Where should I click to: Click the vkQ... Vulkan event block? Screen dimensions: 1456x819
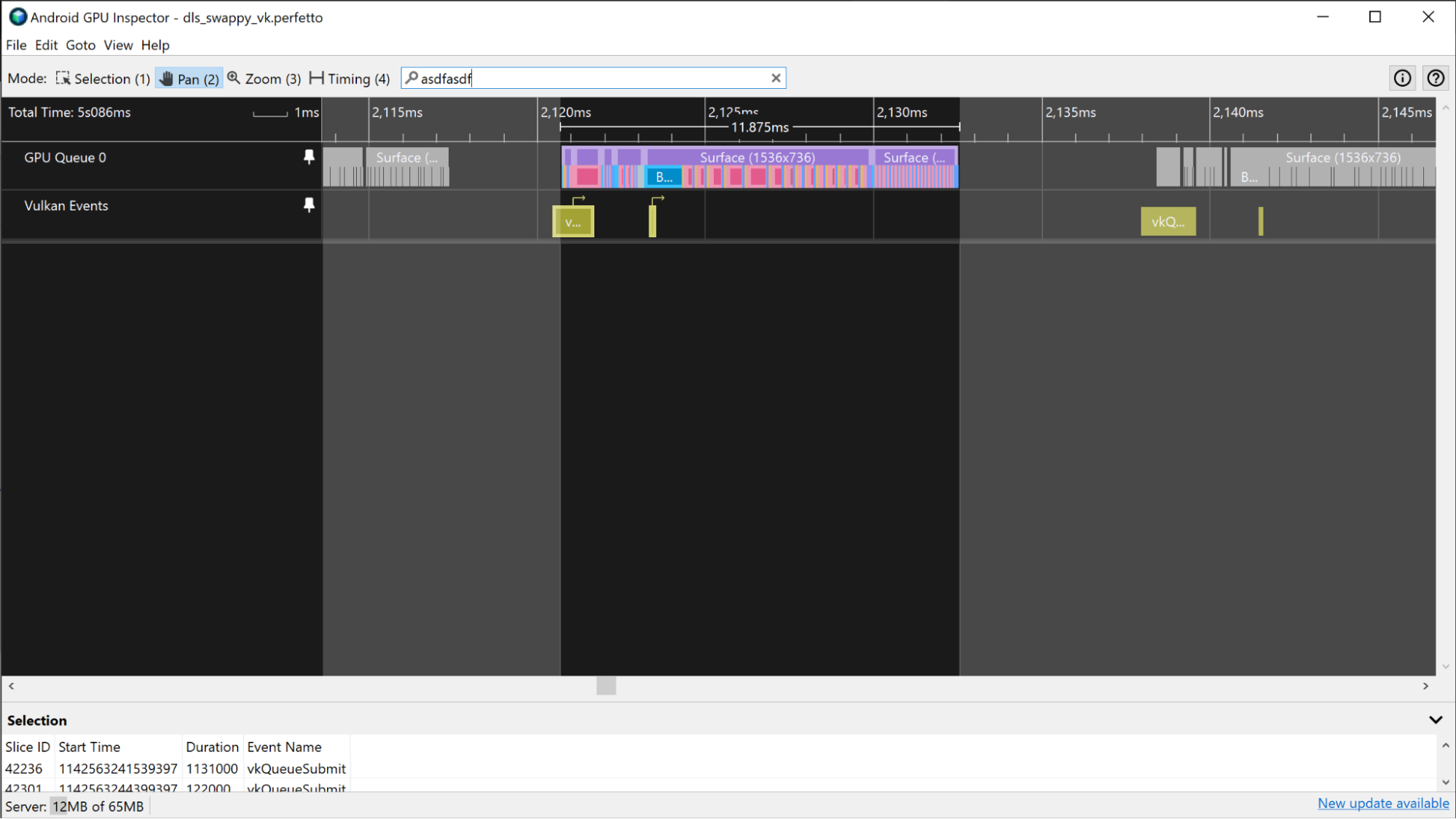1167,220
